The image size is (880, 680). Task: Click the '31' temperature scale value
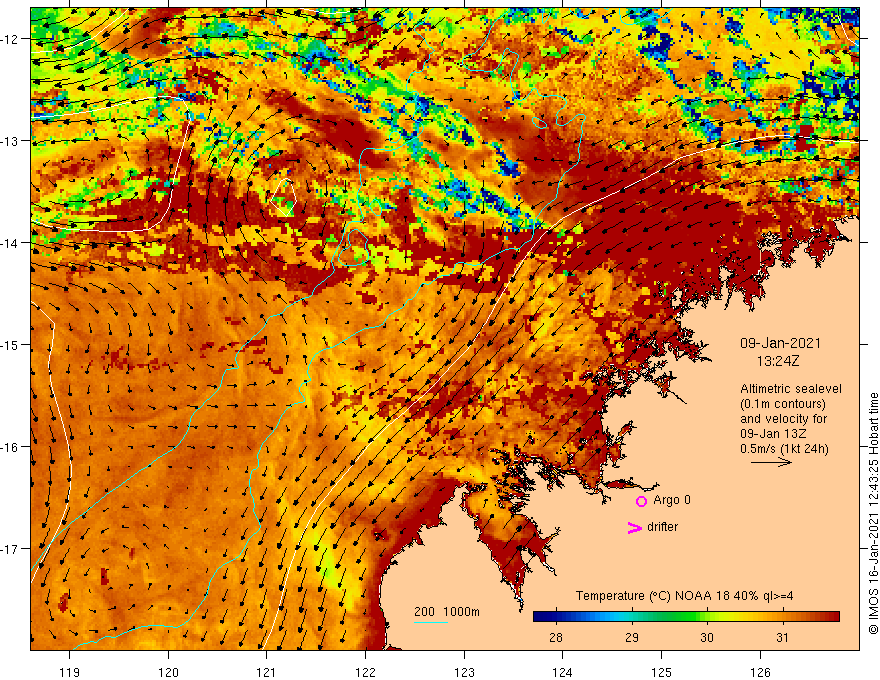(x=782, y=637)
